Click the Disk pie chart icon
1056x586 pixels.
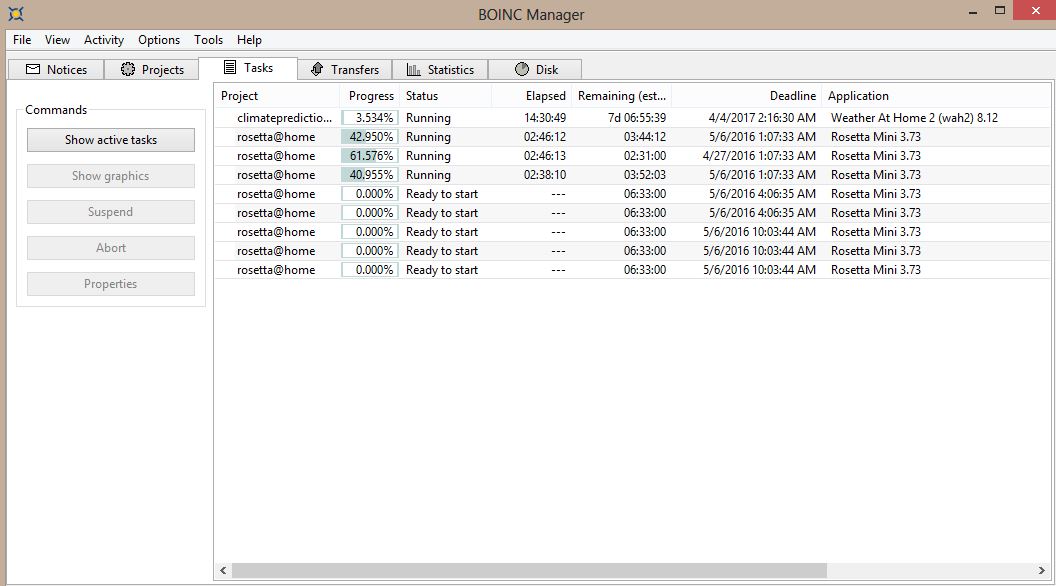pos(522,69)
